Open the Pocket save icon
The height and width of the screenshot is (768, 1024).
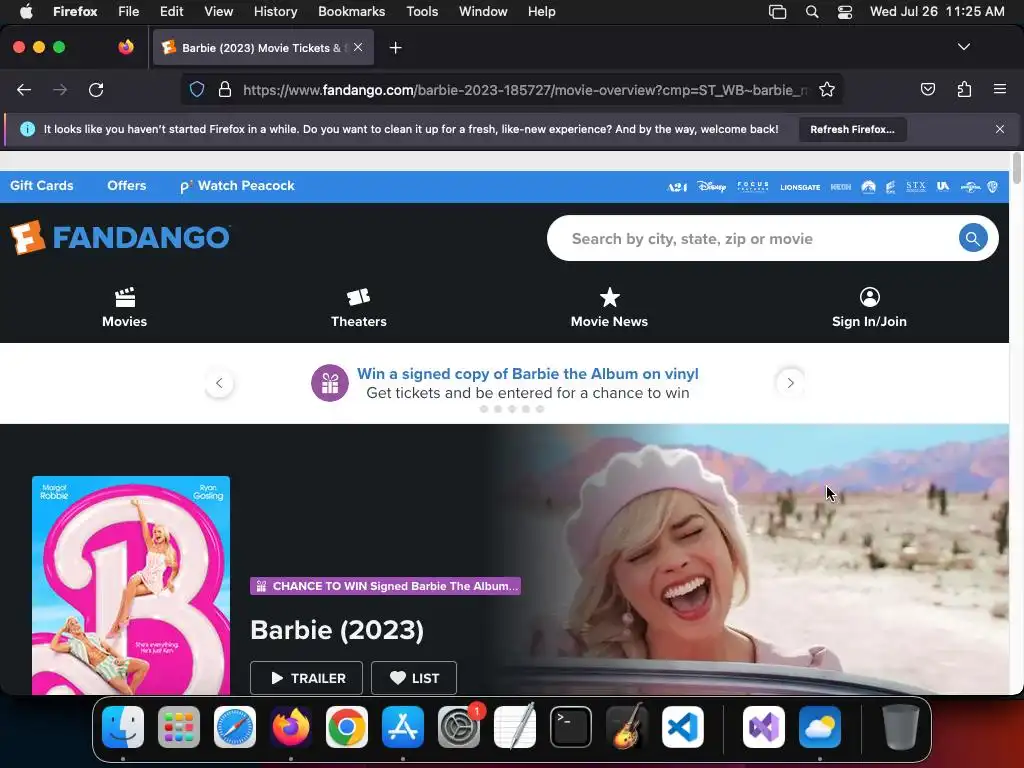pyautogui.click(x=927, y=89)
